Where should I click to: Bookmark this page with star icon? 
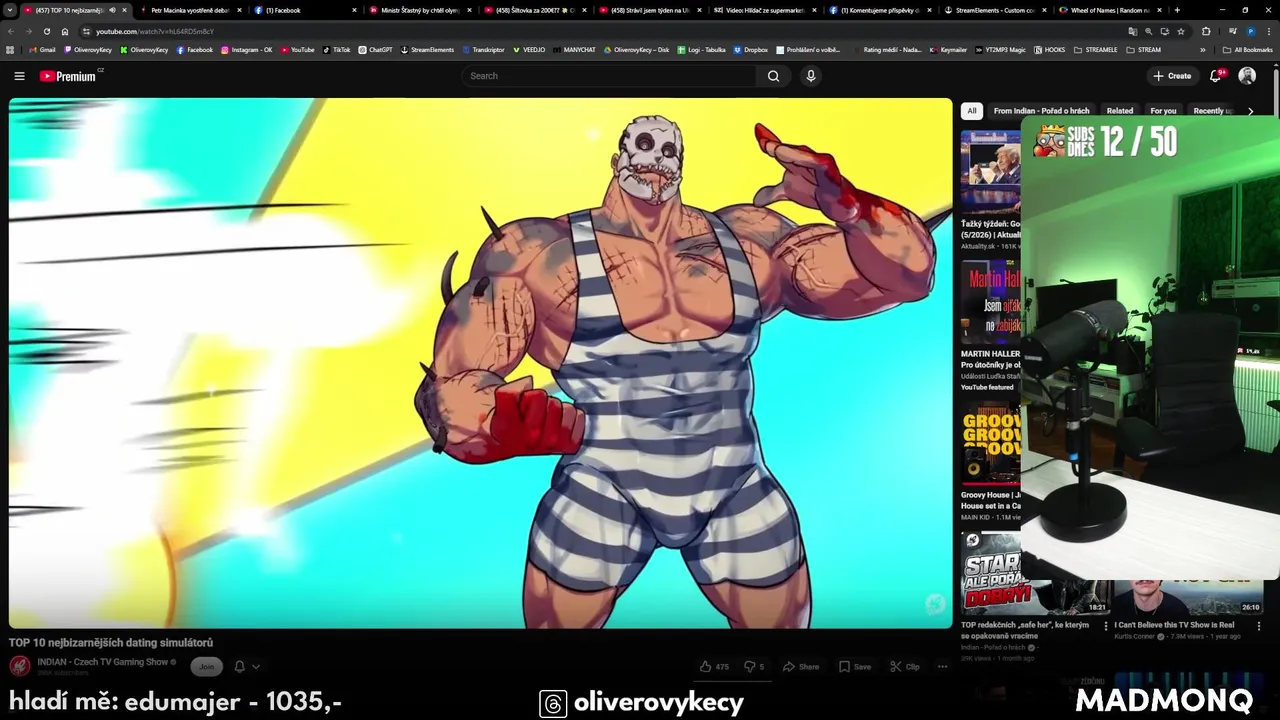(1181, 31)
